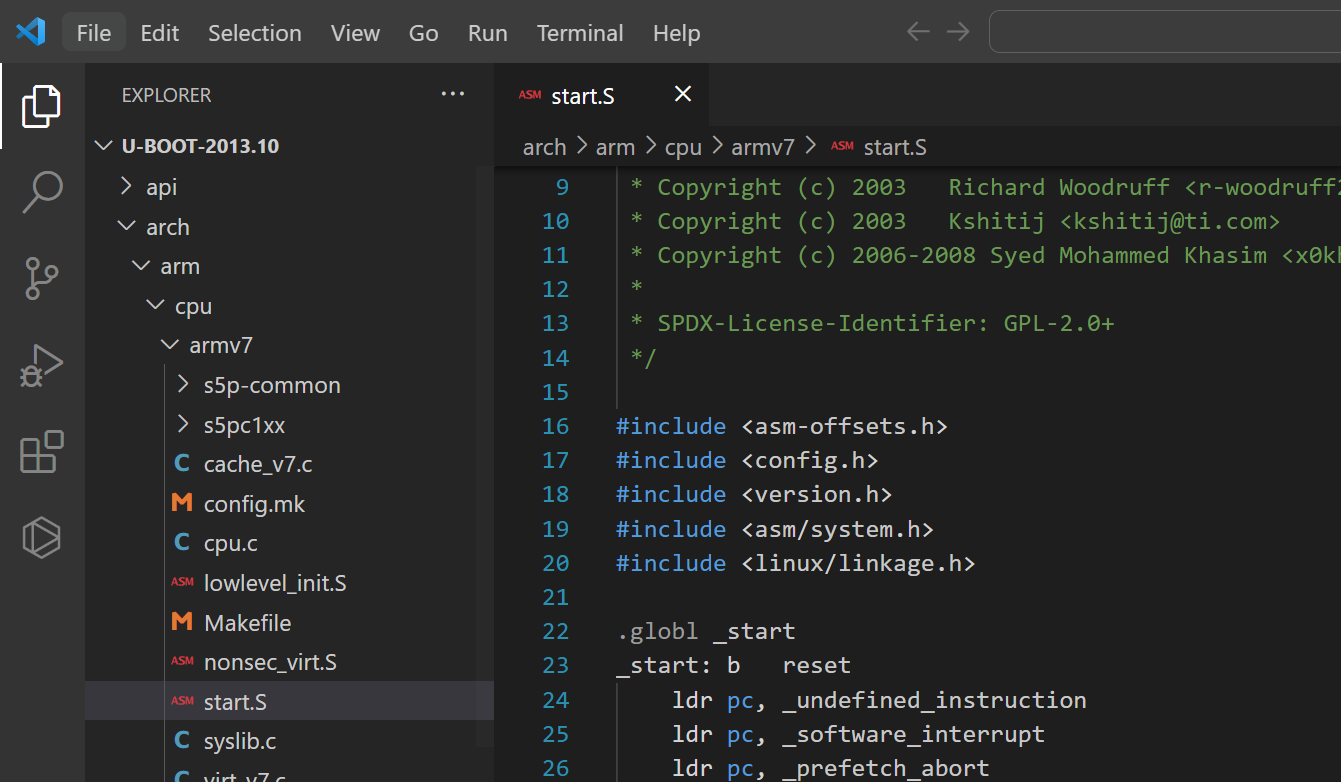This screenshot has width=1341, height=782.
Task: Collapse the armv7 folder
Action: 169,345
